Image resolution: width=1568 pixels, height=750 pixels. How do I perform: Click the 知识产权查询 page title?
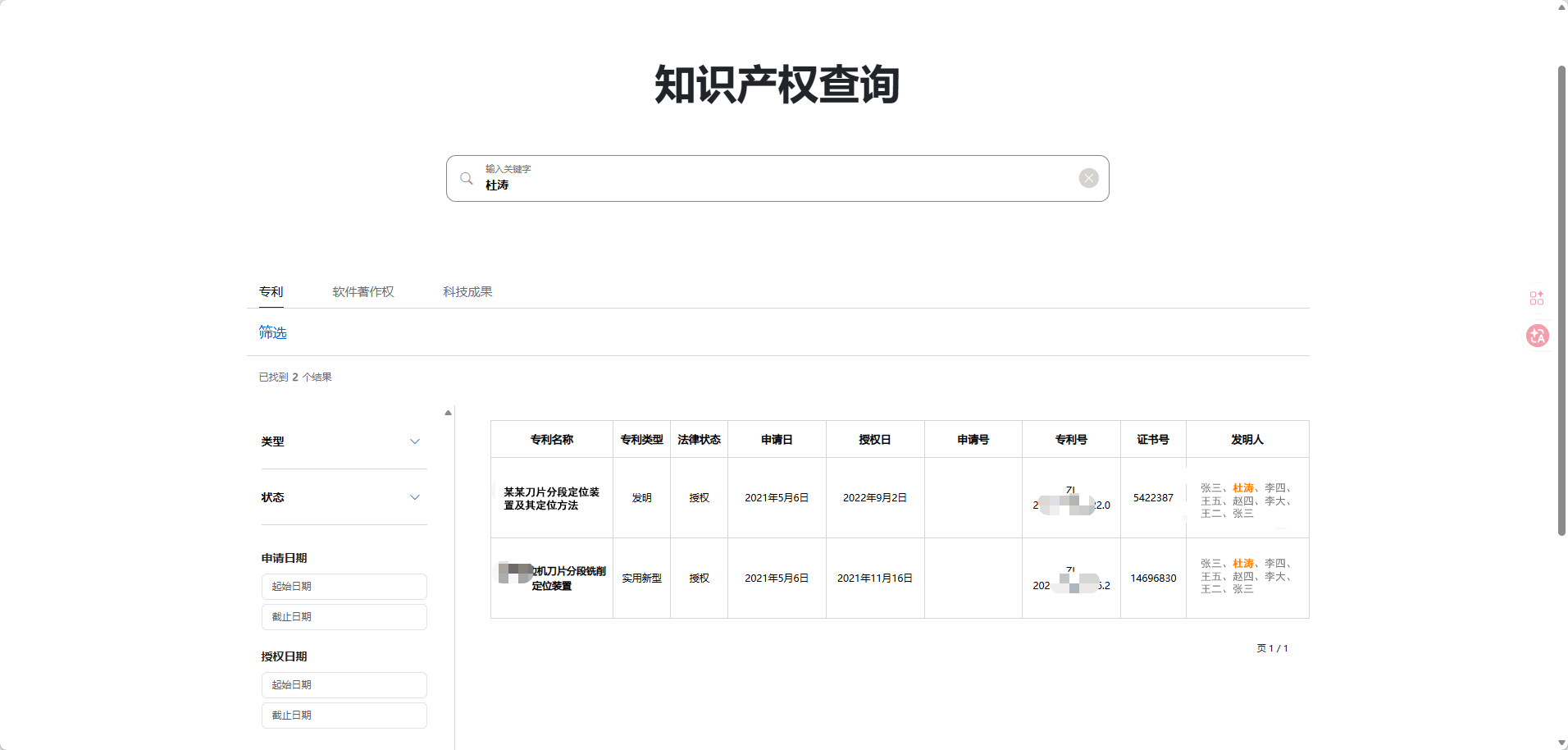click(777, 85)
